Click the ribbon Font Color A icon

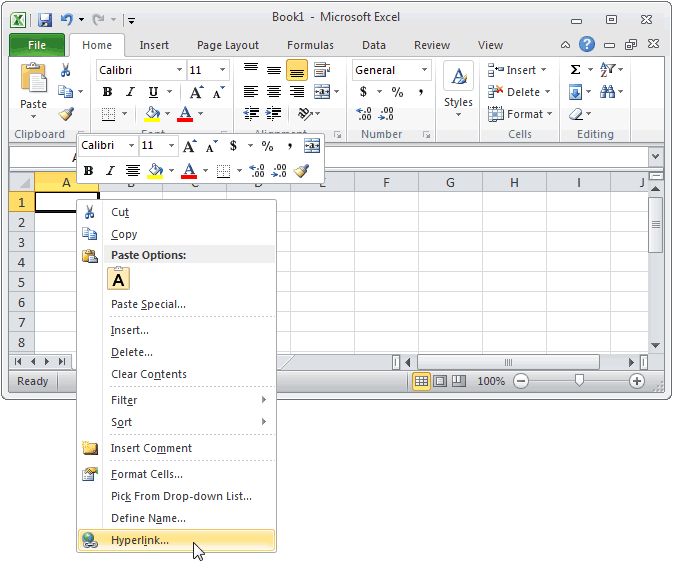point(185,114)
